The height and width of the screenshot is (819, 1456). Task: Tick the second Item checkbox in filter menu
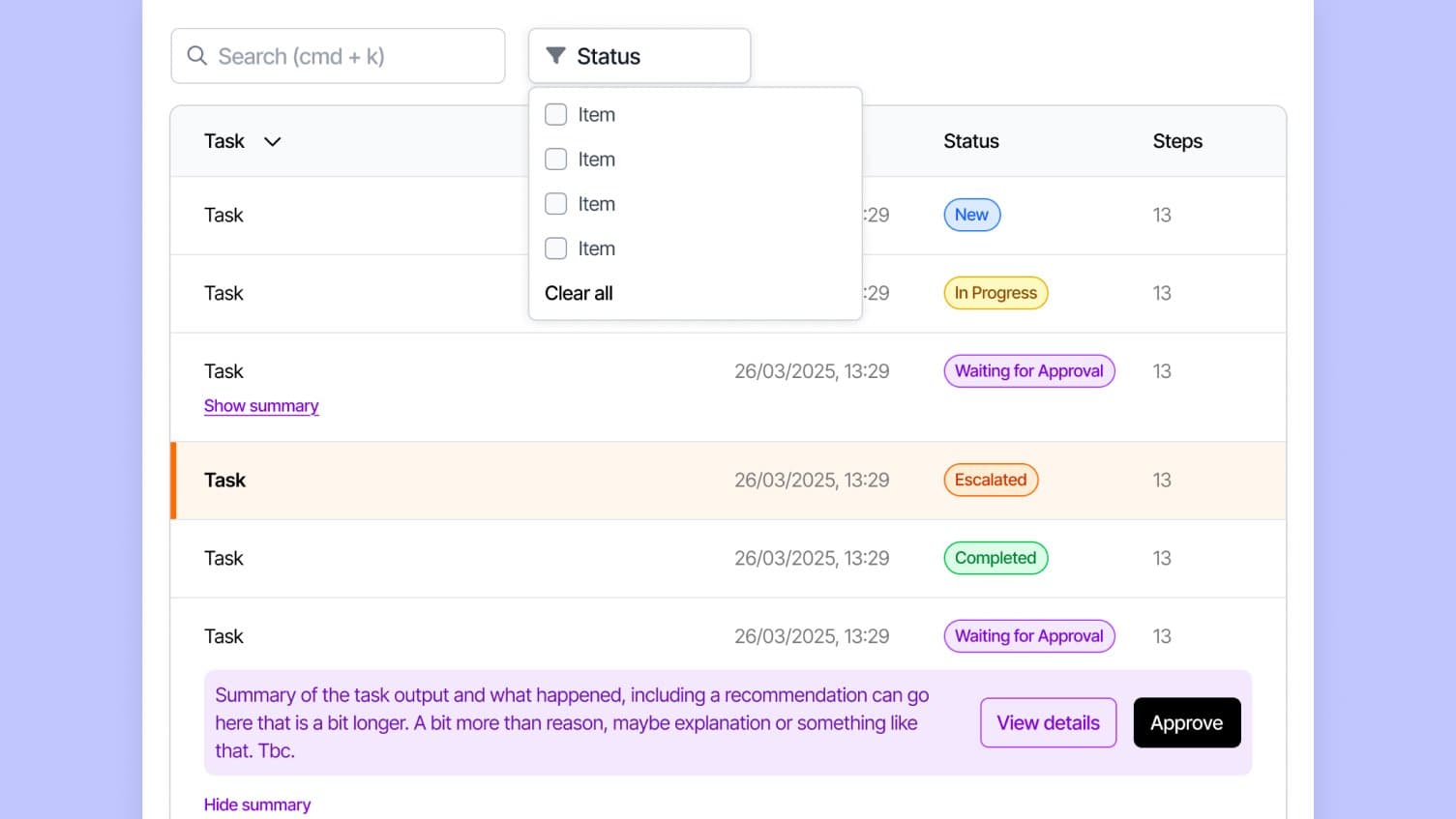click(555, 159)
